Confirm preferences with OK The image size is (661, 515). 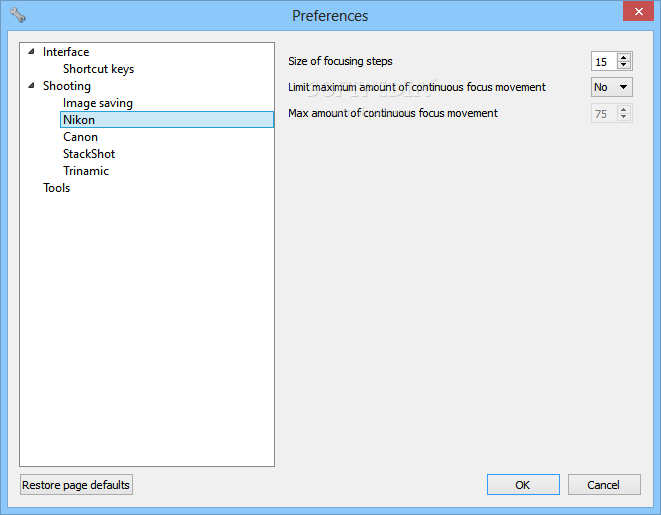coord(523,485)
